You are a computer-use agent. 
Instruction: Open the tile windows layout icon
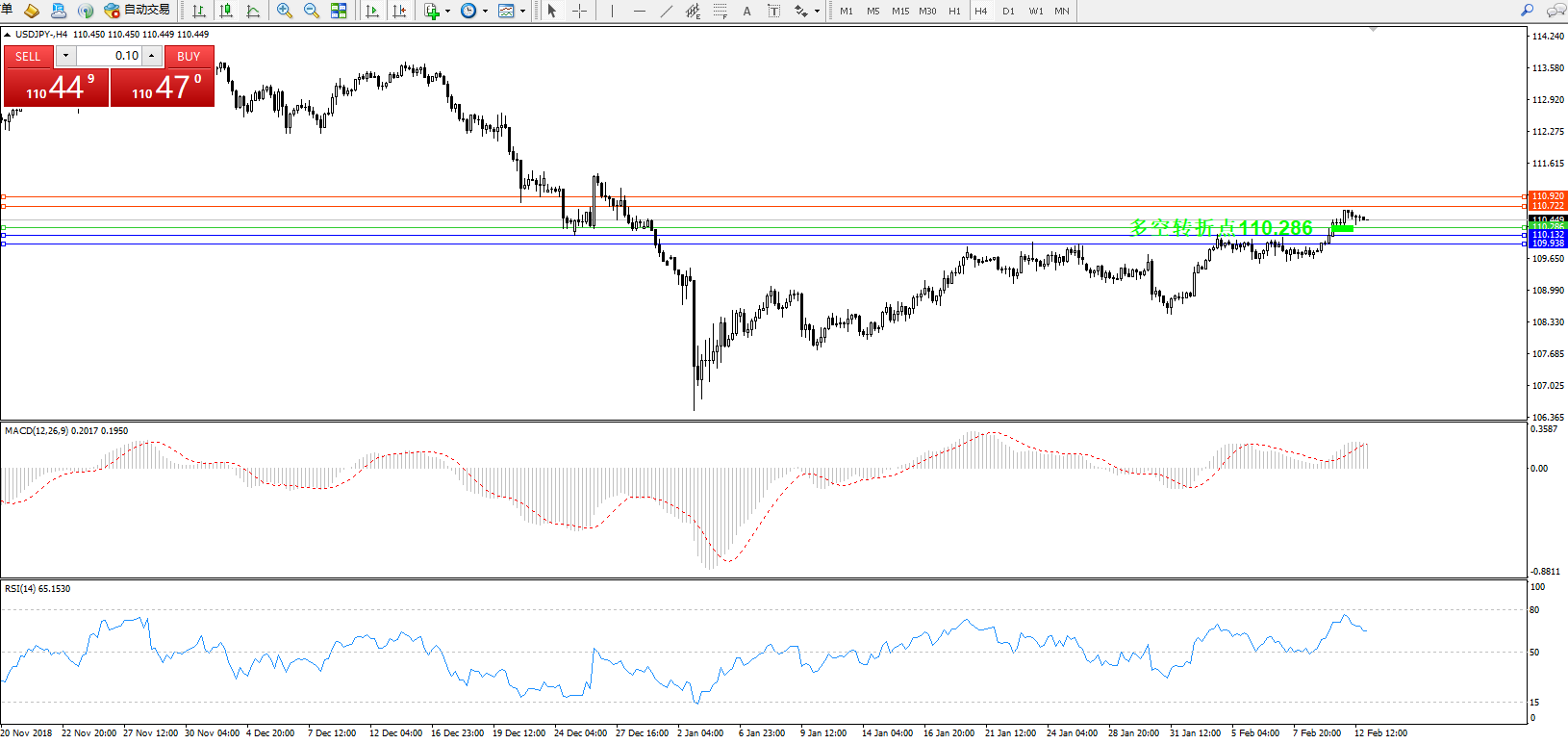339,11
